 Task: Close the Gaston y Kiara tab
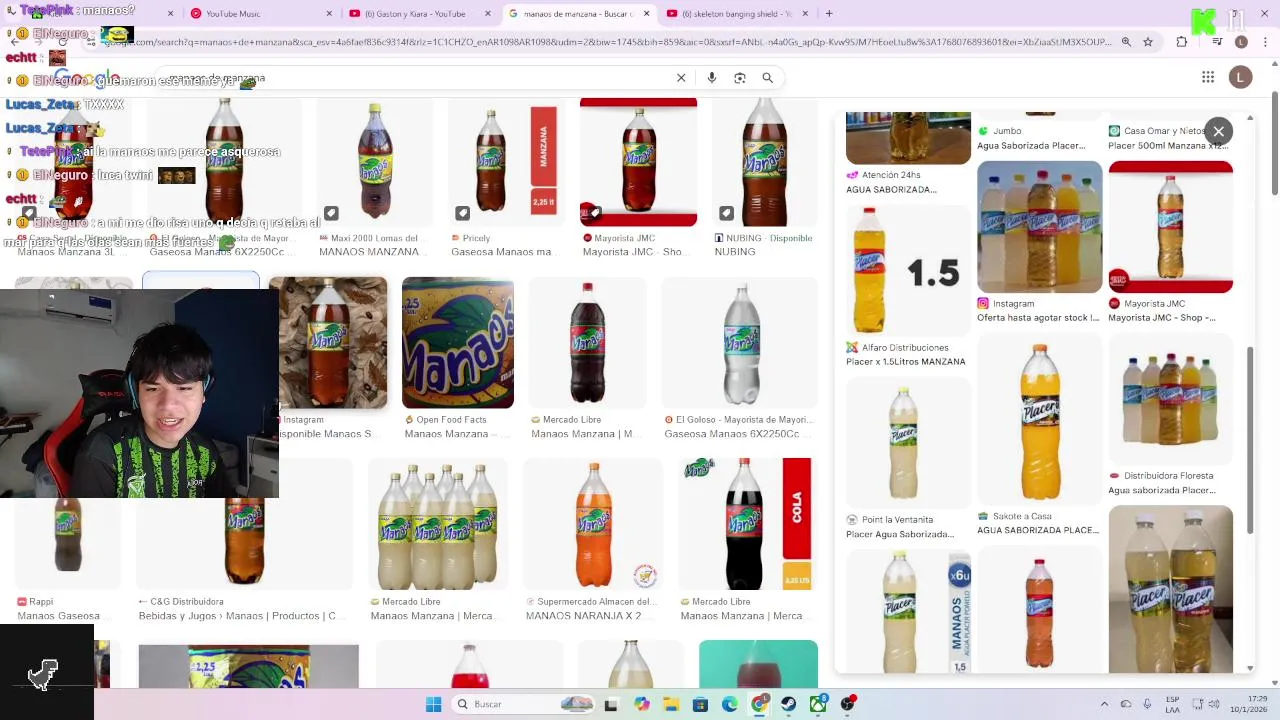(x=487, y=14)
